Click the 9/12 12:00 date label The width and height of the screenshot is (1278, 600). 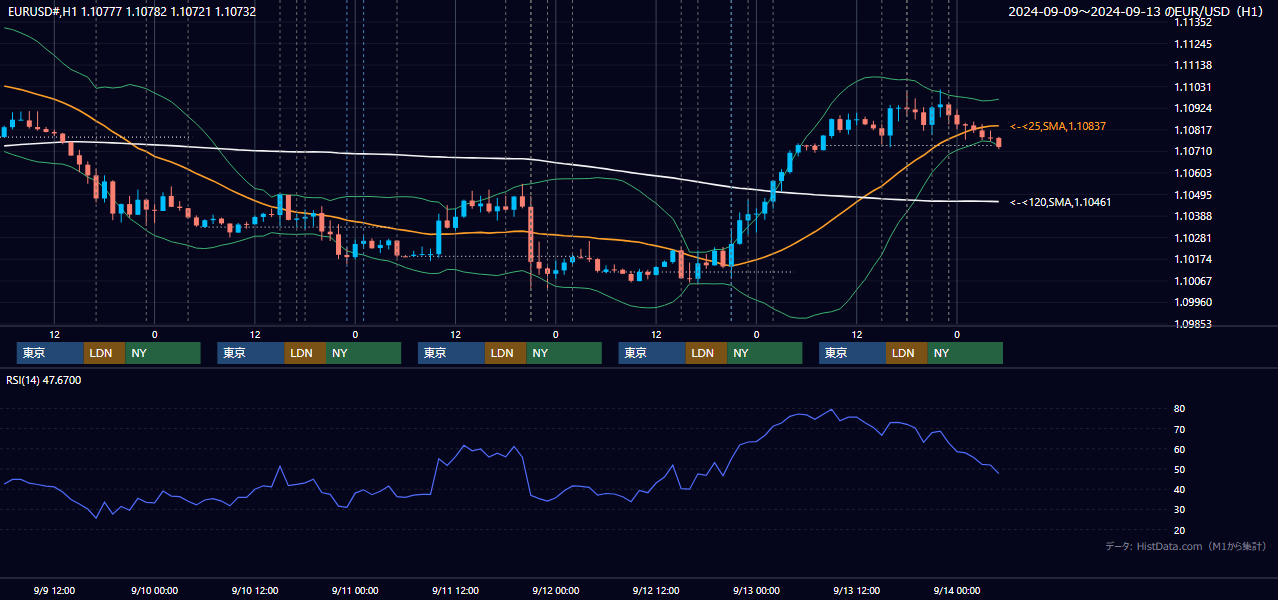pos(656,590)
